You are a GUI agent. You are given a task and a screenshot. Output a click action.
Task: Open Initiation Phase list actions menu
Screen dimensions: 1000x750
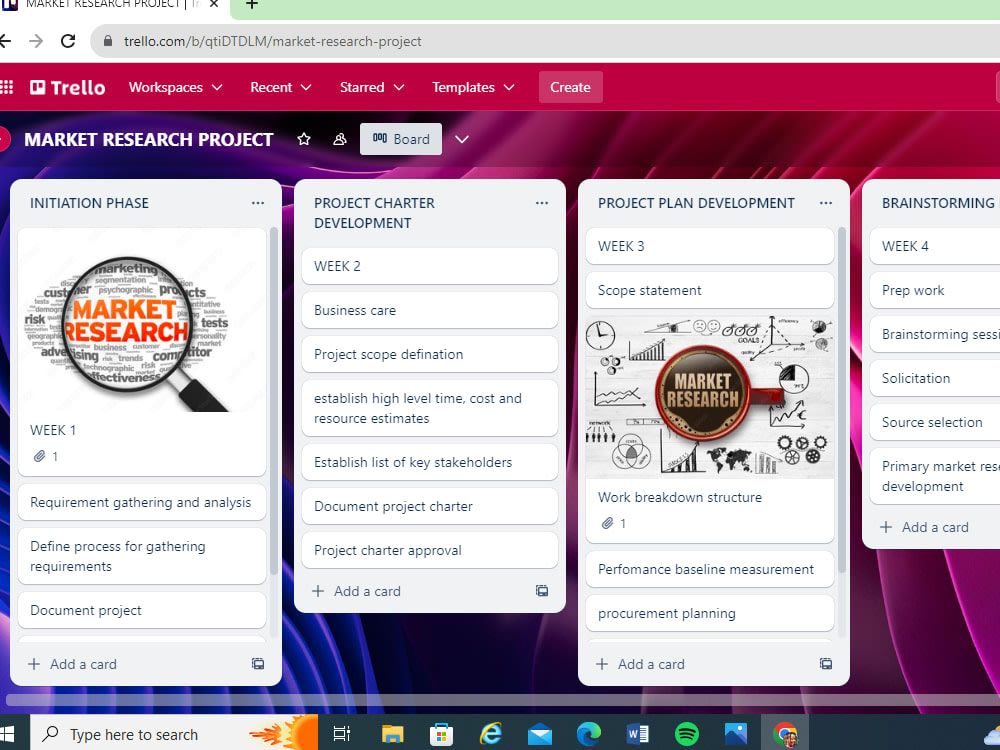[x=258, y=203]
